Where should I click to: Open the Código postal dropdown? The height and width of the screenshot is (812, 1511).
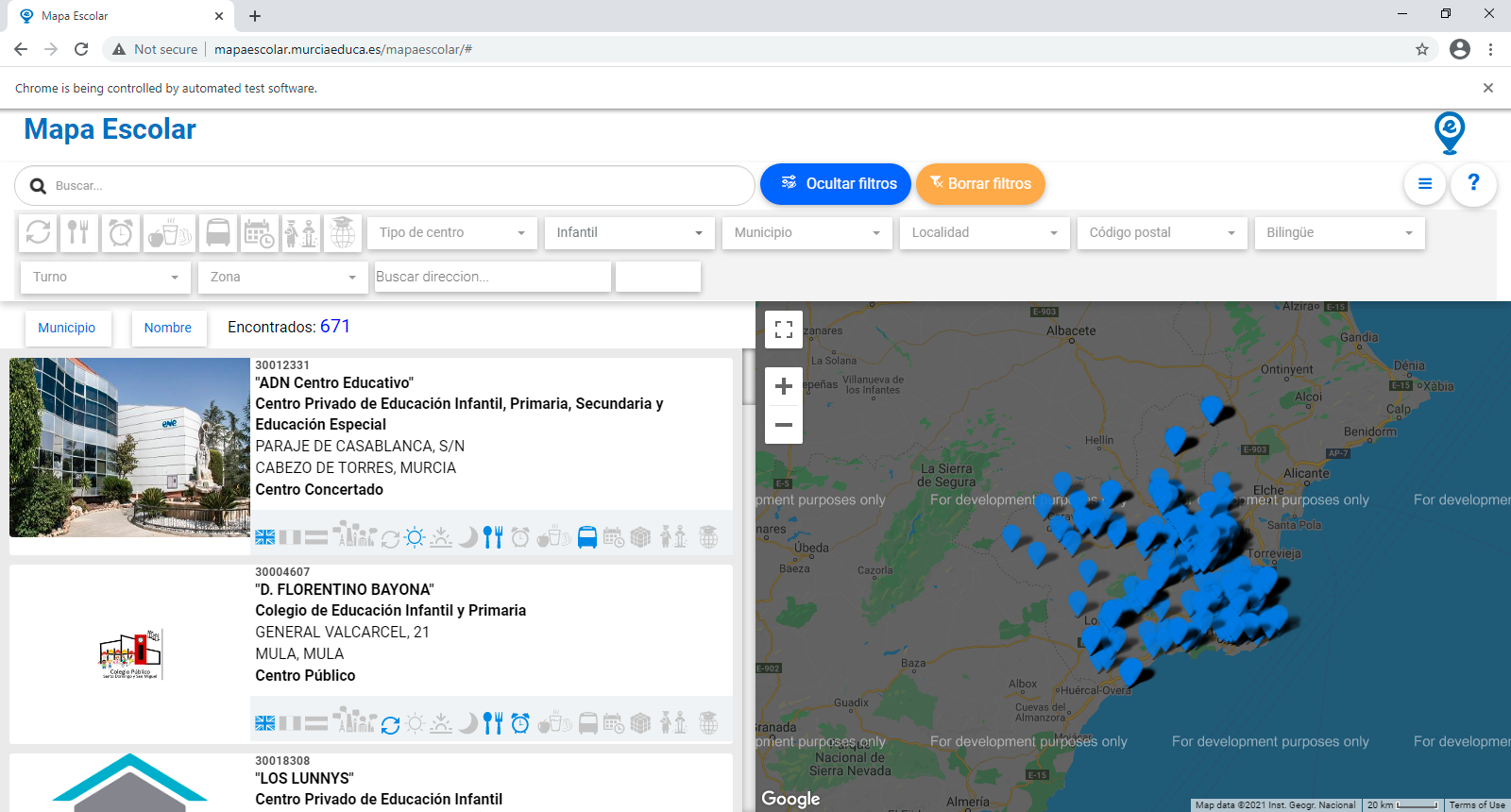1163,233
